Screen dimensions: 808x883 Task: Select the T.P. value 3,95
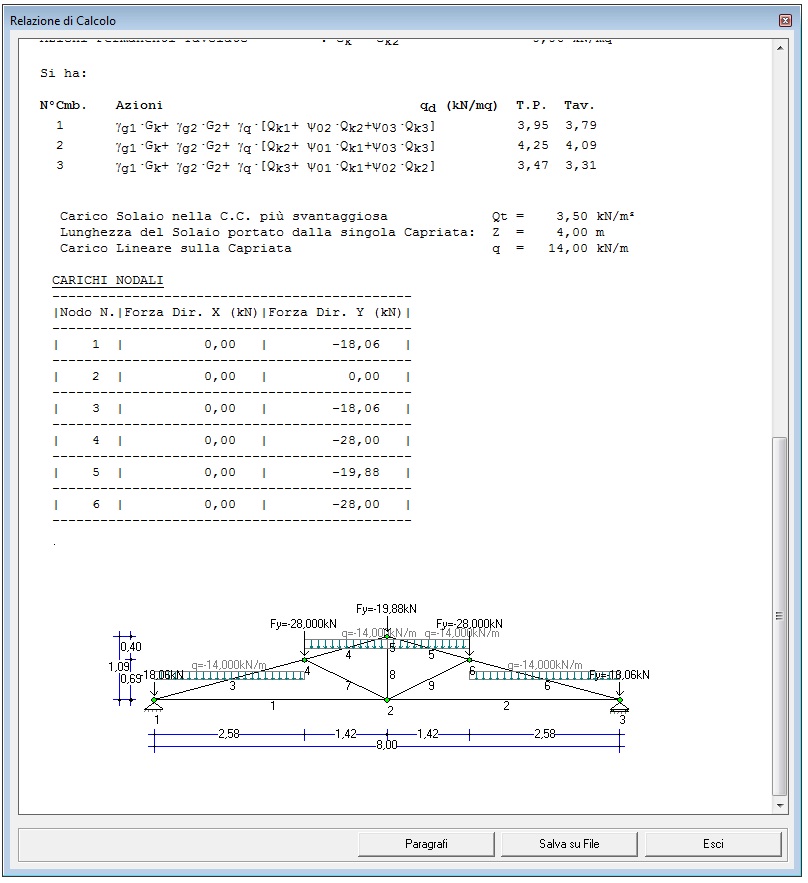tap(533, 125)
